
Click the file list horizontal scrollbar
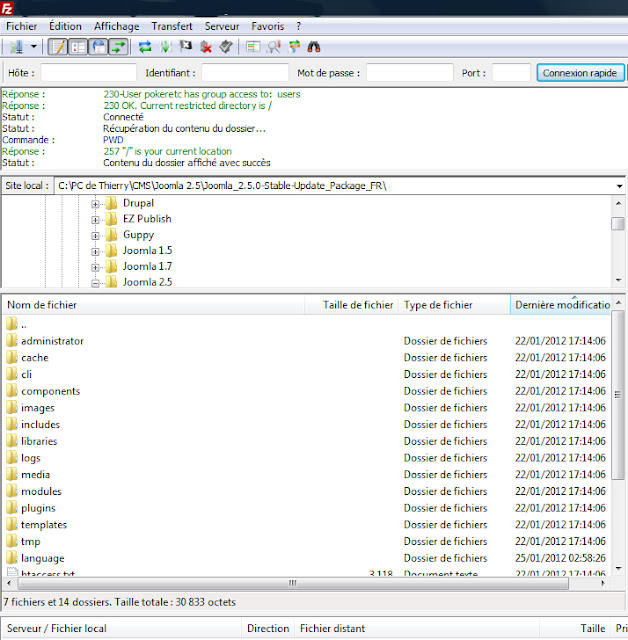293,583
